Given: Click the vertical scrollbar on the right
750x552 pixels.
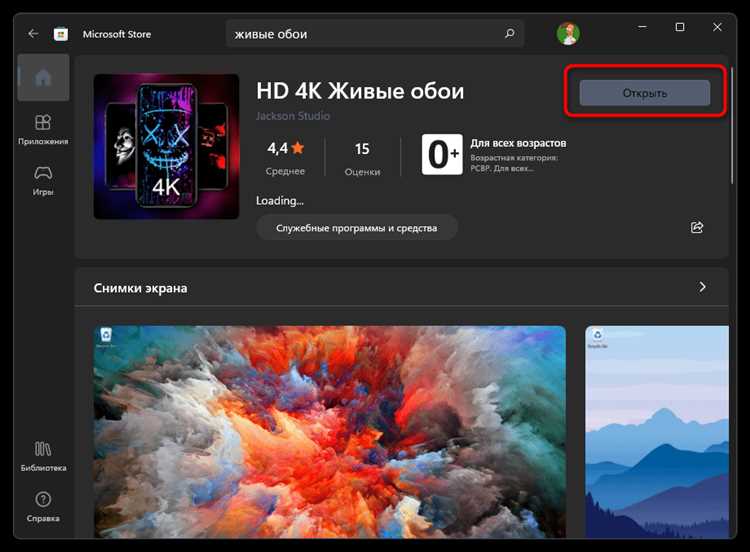Looking at the screenshot, I should 732,125.
